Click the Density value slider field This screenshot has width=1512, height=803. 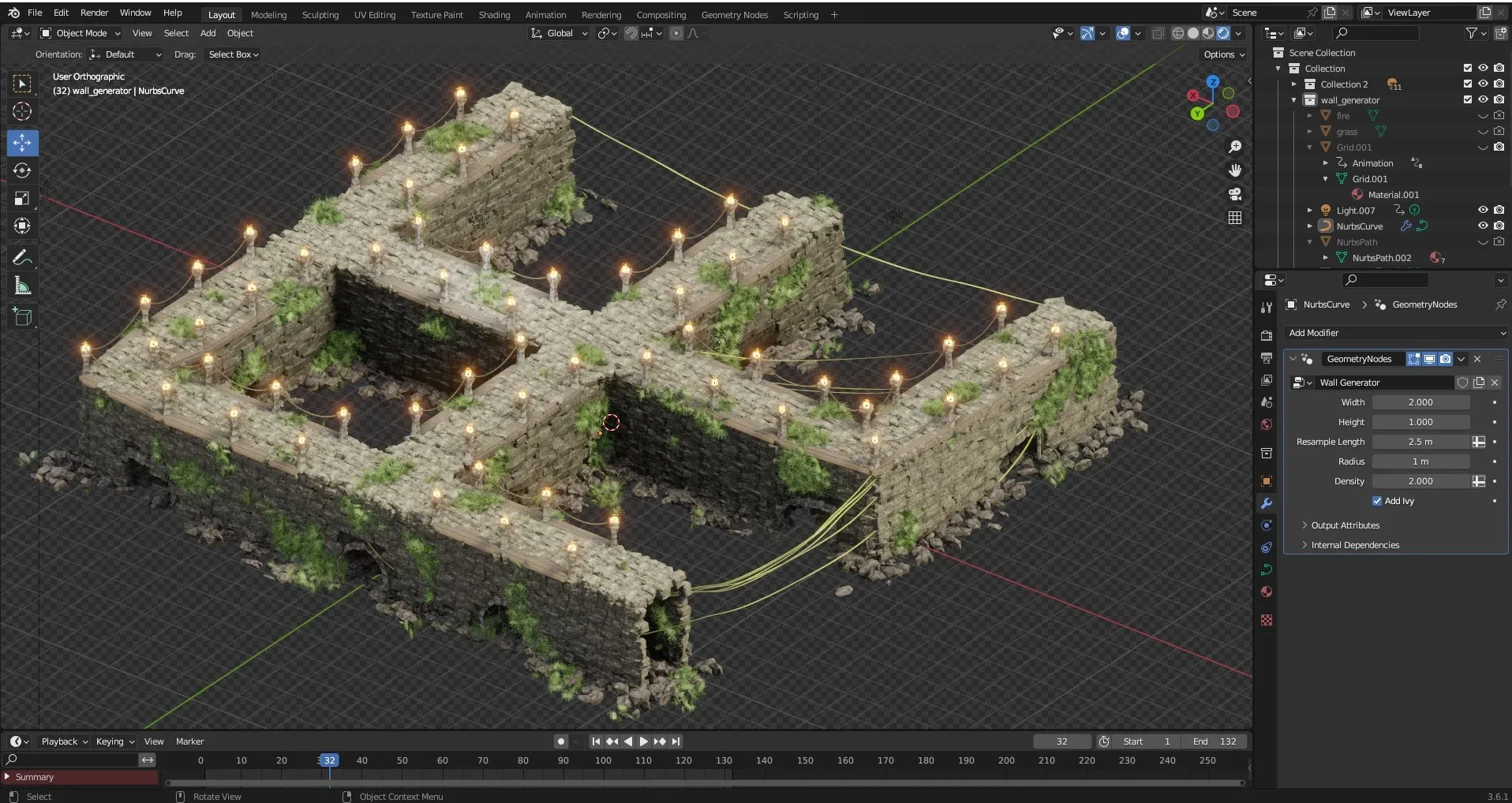[x=1420, y=481]
